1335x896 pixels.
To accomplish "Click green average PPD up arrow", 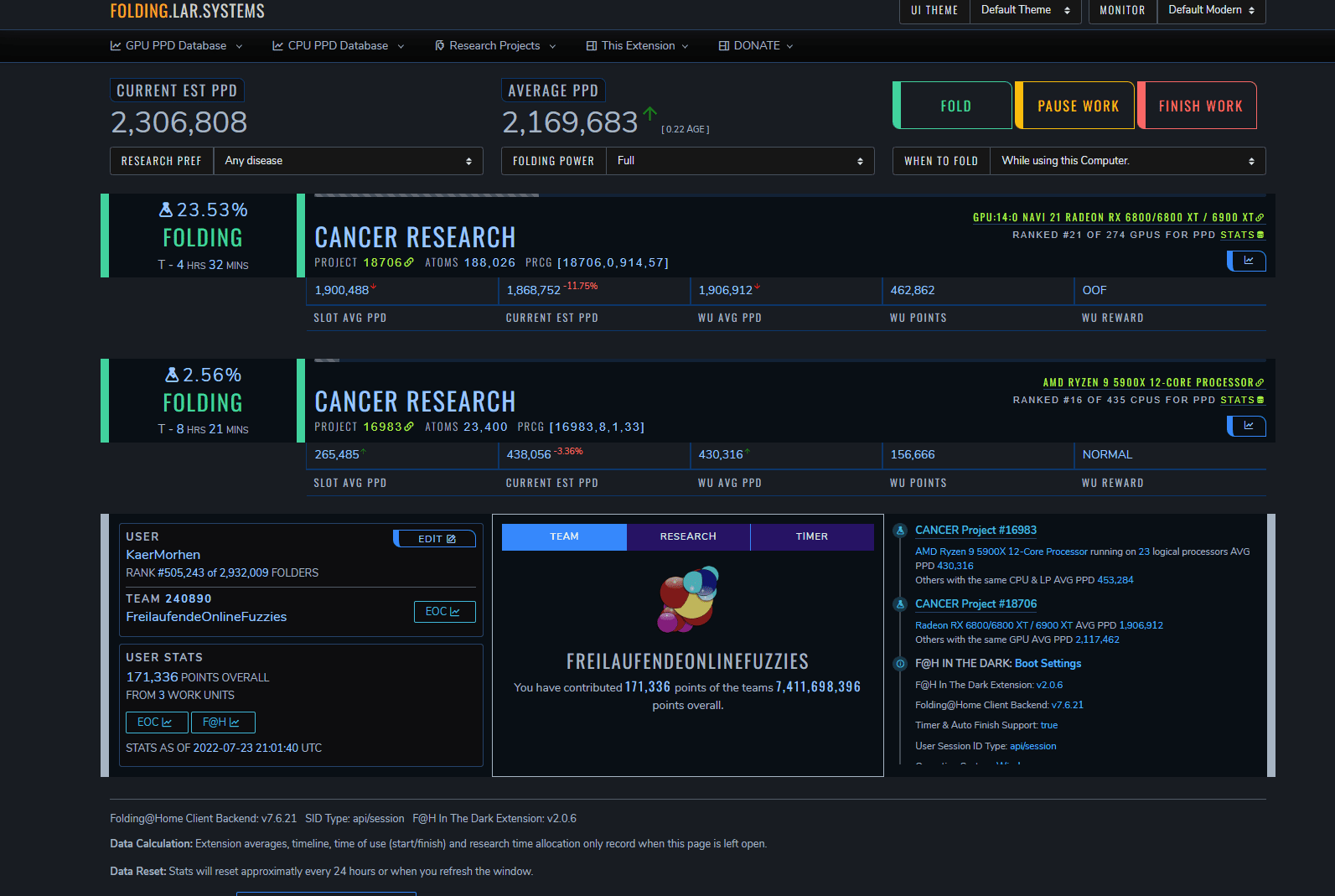I will point(649,114).
